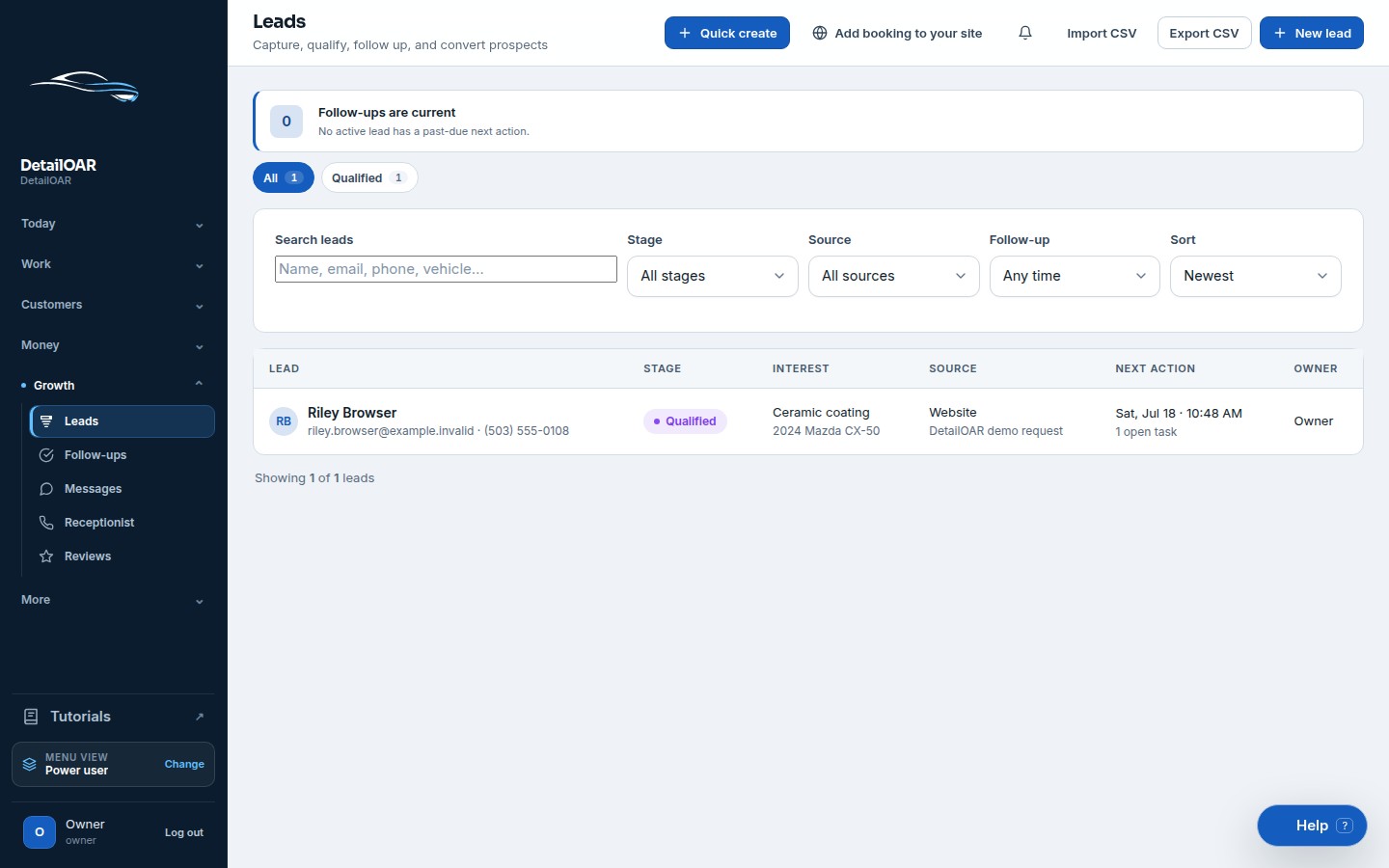
Task: Select the Qualified leads tab
Action: [369, 177]
